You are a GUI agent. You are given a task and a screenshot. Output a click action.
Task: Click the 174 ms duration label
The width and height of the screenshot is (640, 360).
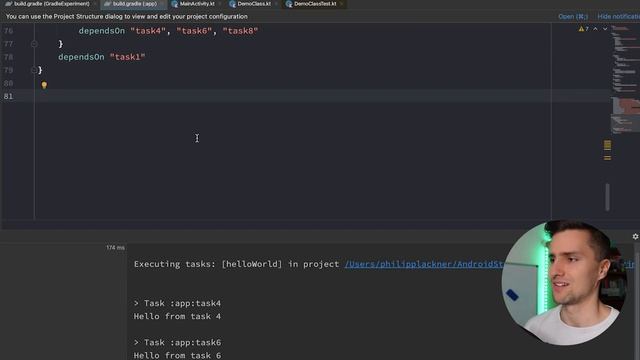(115, 248)
